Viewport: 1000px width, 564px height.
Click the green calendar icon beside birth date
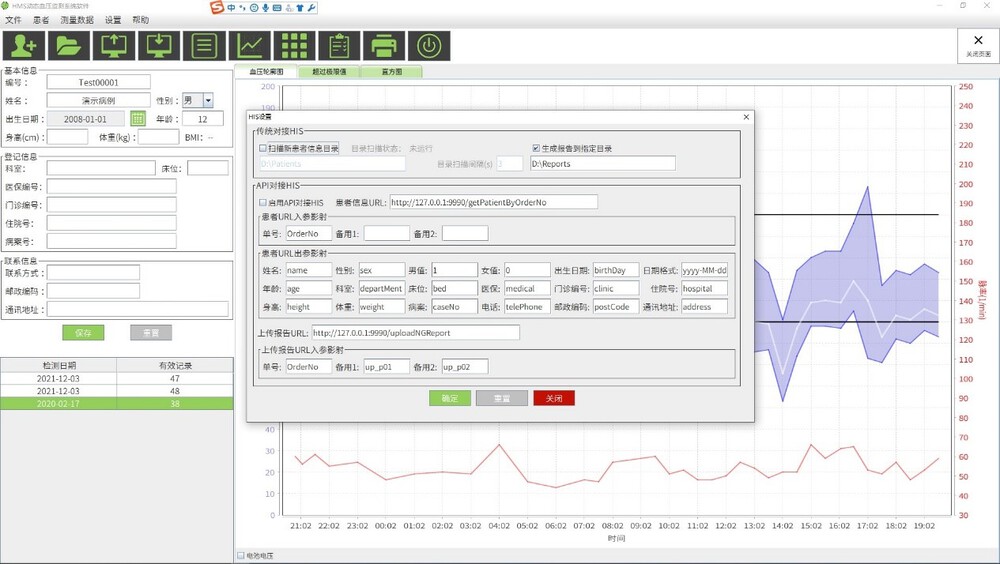click(138, 119)
